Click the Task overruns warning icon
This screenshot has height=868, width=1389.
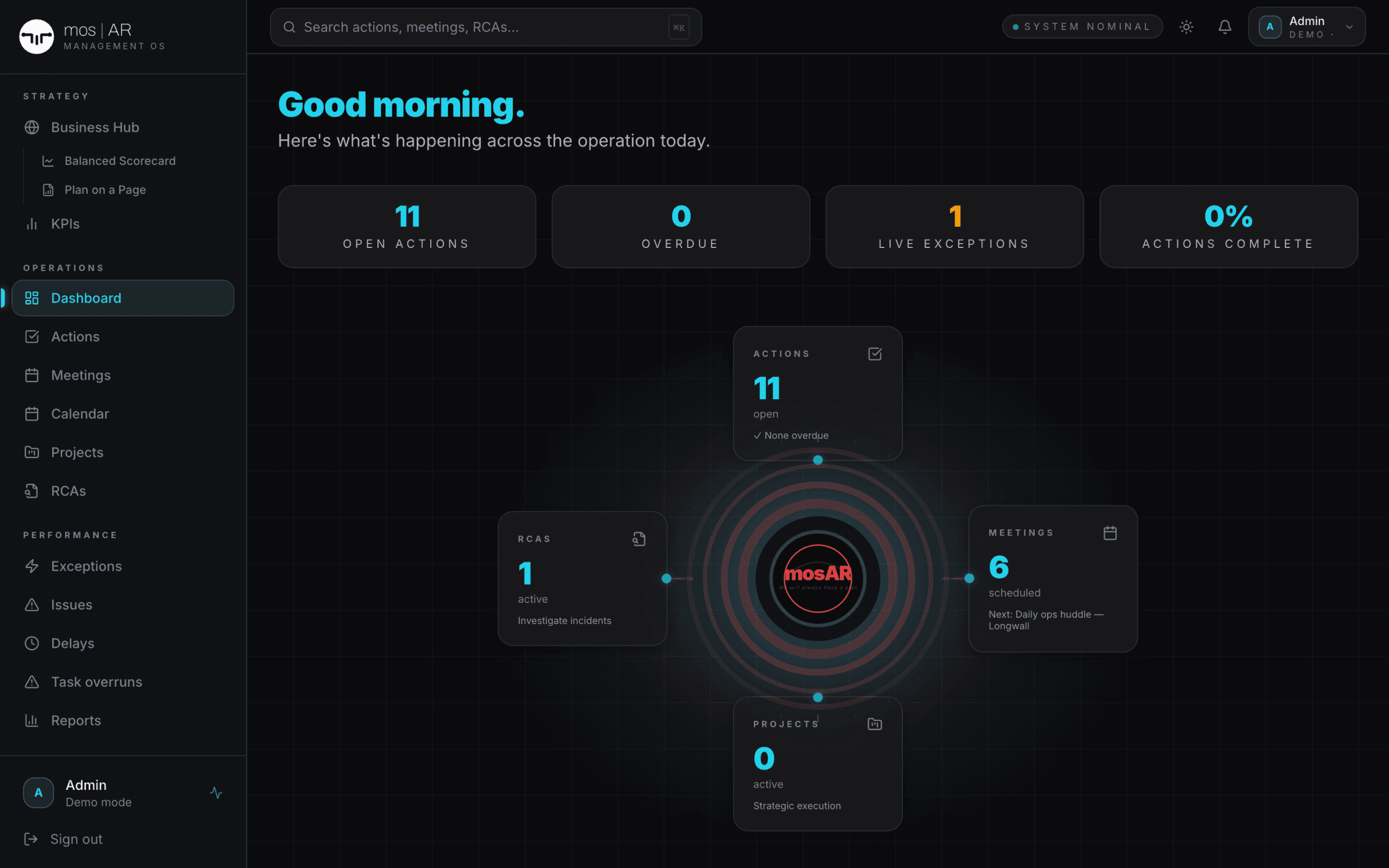click(32, 682)
